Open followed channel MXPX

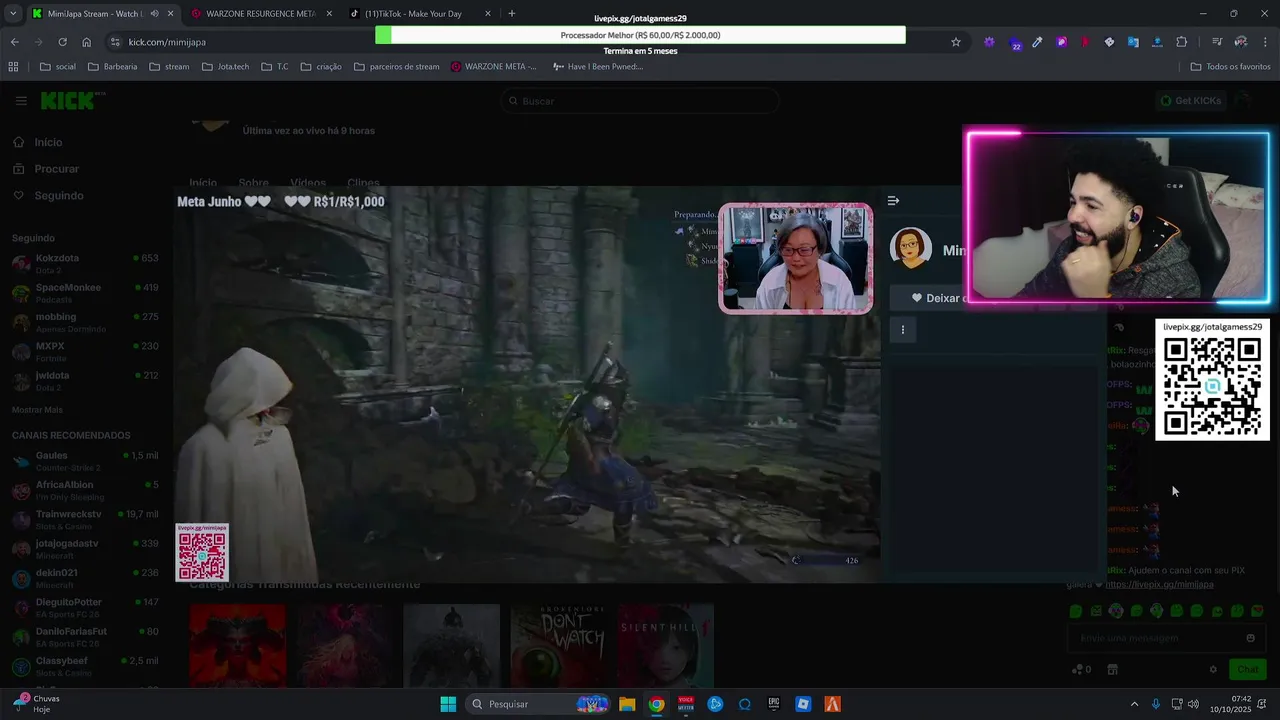tap(85, 350)
